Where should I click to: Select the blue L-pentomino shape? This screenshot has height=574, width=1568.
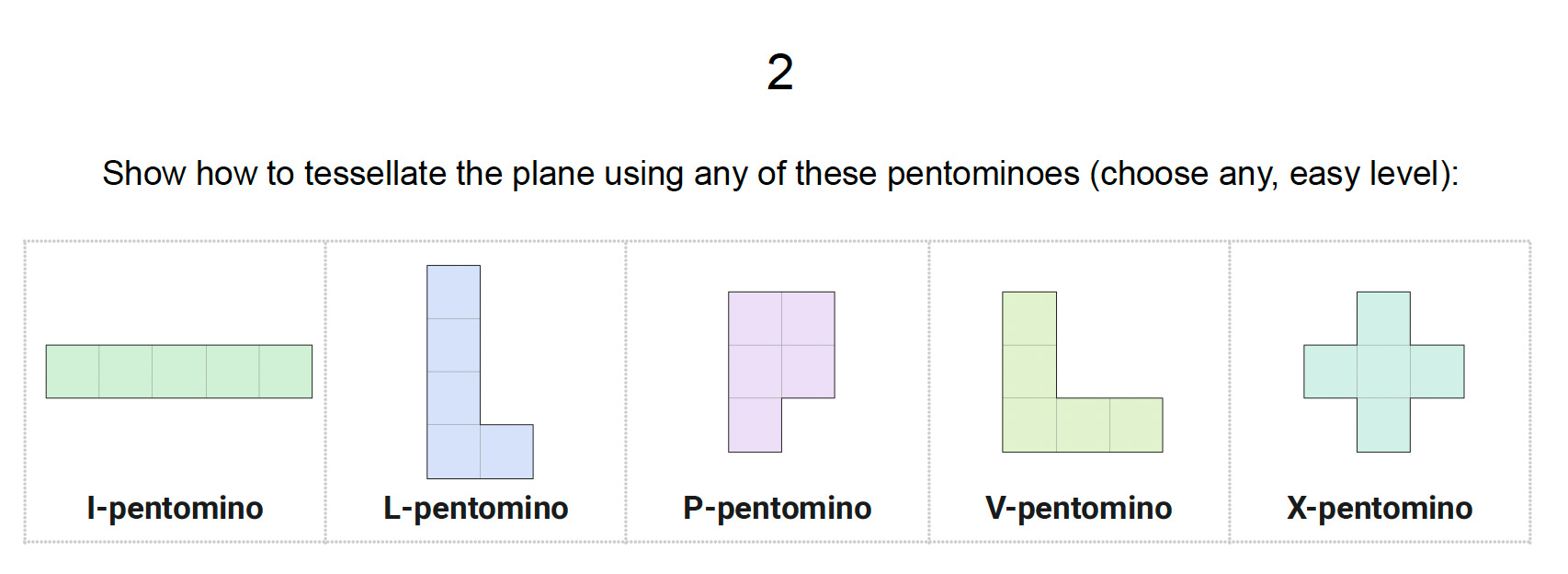click(x=454, y=372)
